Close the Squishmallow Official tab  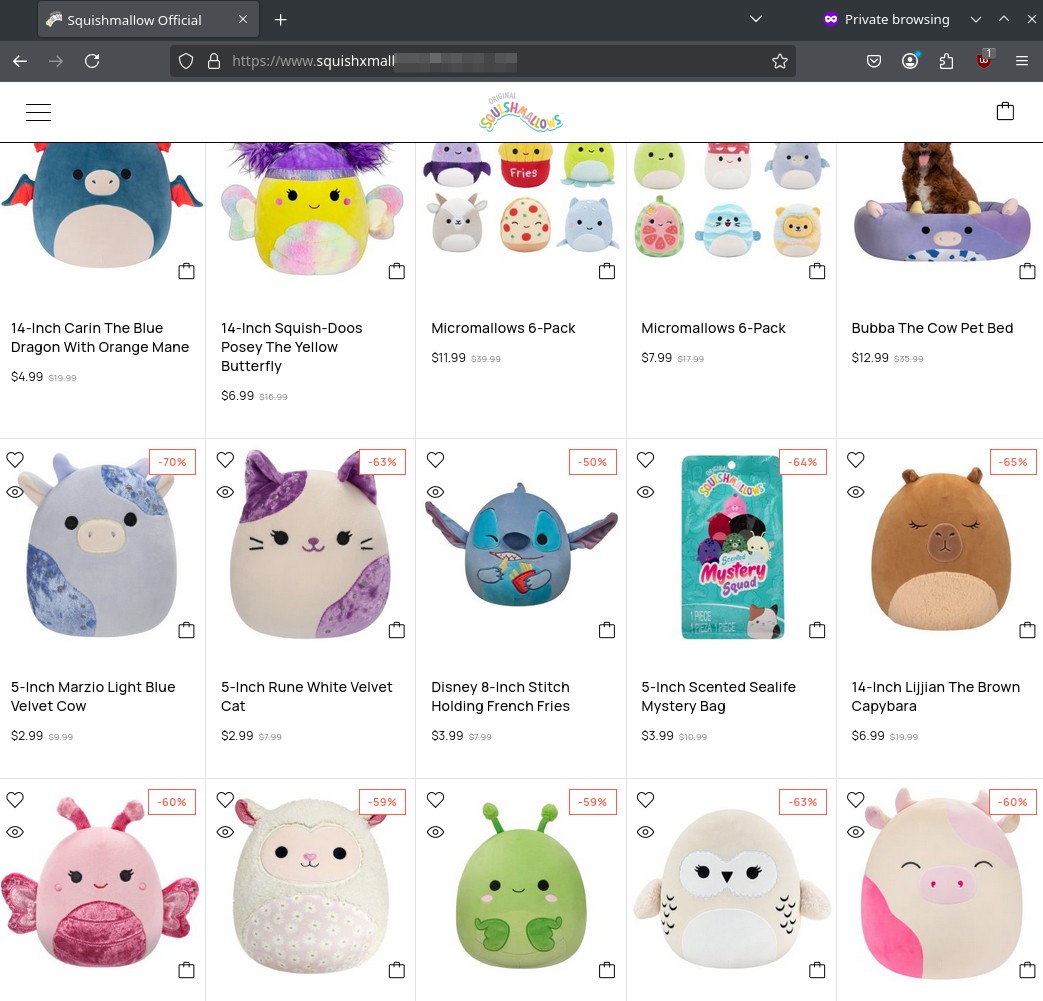point(243,19)
